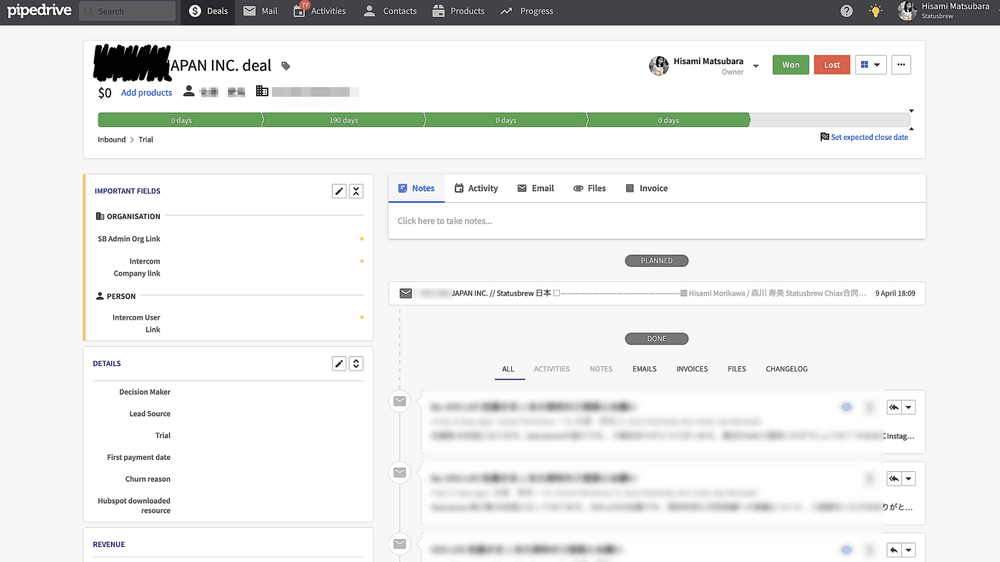Select the CHANGELOG filter tab

pos(786,369)
